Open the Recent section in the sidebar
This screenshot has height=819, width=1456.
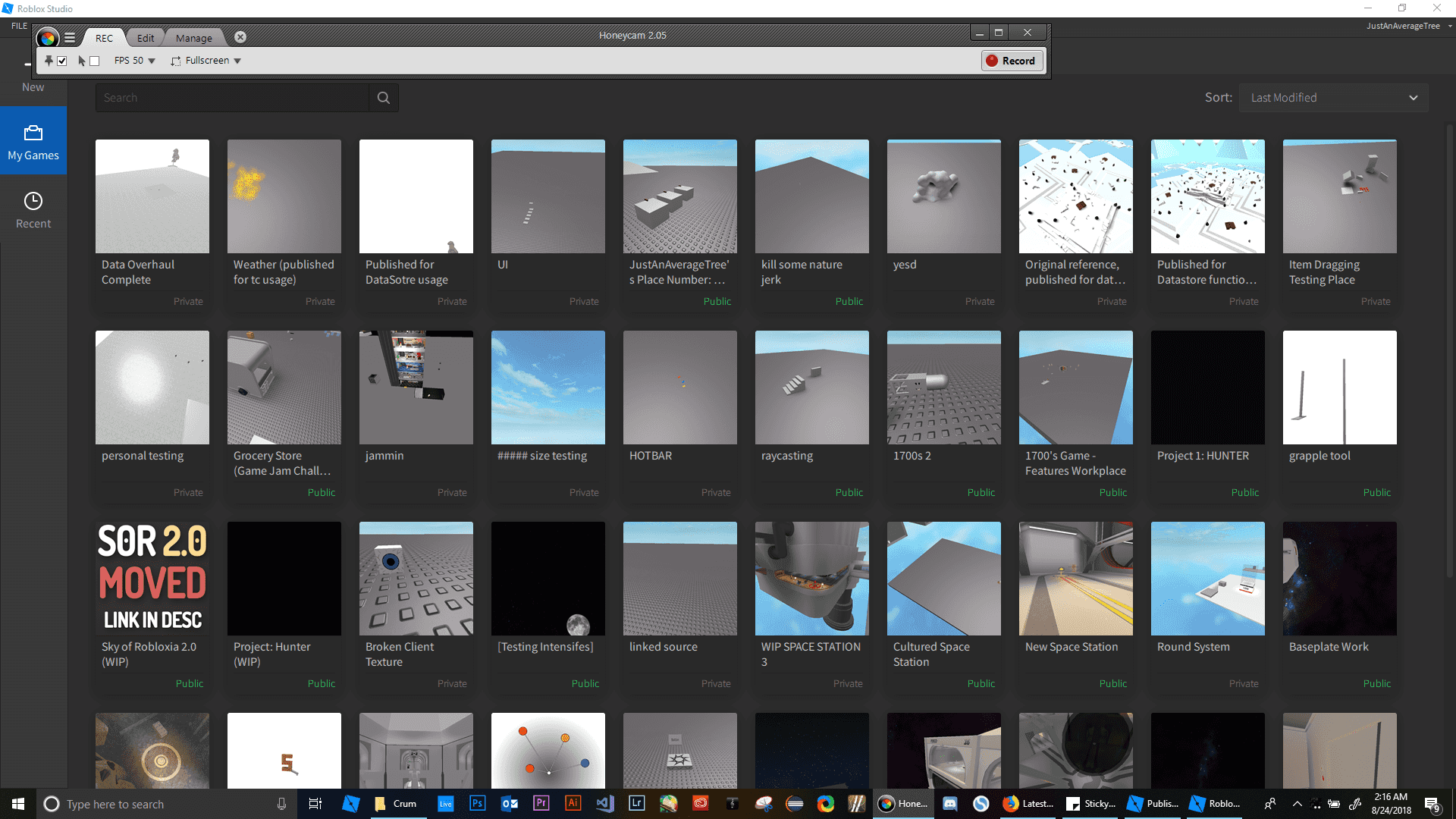(33, 209)
